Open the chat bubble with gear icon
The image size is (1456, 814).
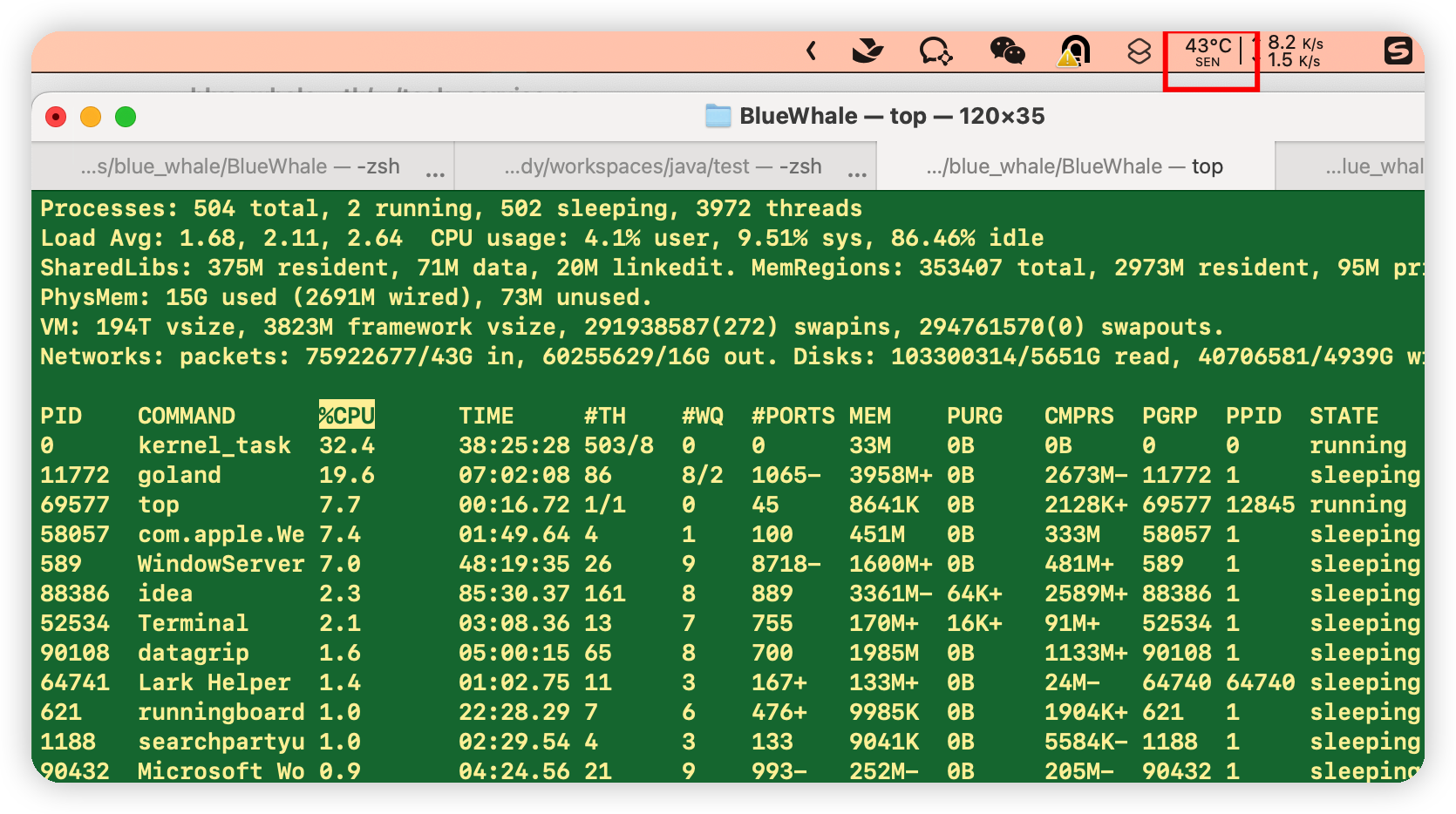click(x=936, y=51)
